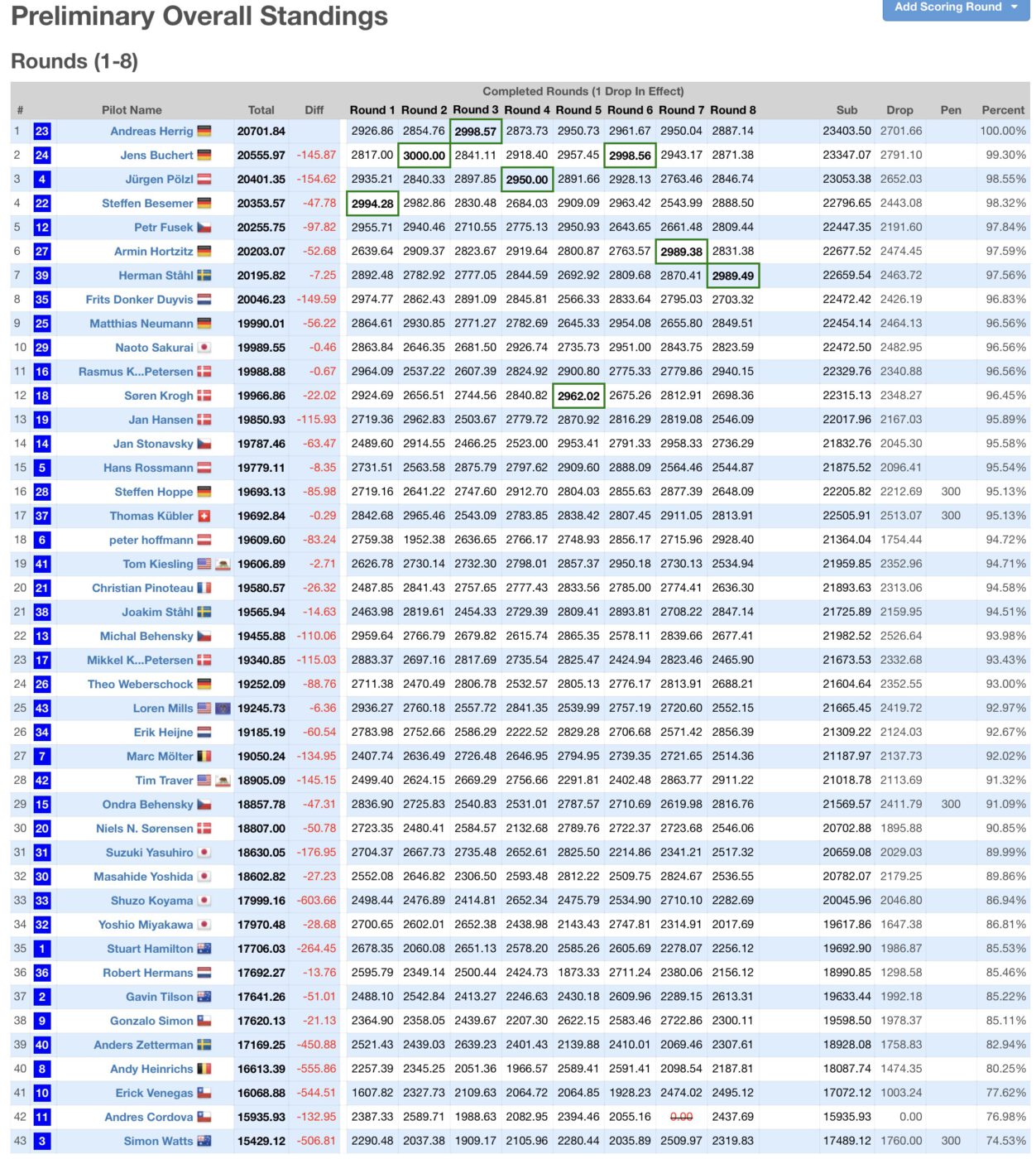Click the German flag beside Steffen Besemer
1036x1159 pixels.
(x=204, y=204)
